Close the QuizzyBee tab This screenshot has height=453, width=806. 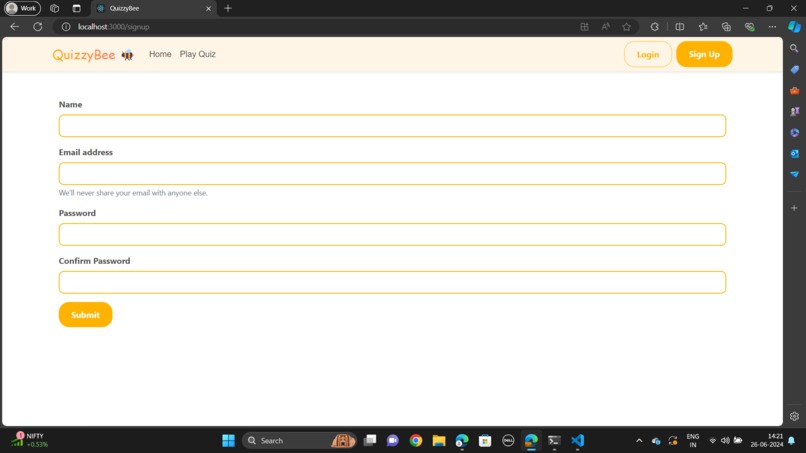pos(208,9)
